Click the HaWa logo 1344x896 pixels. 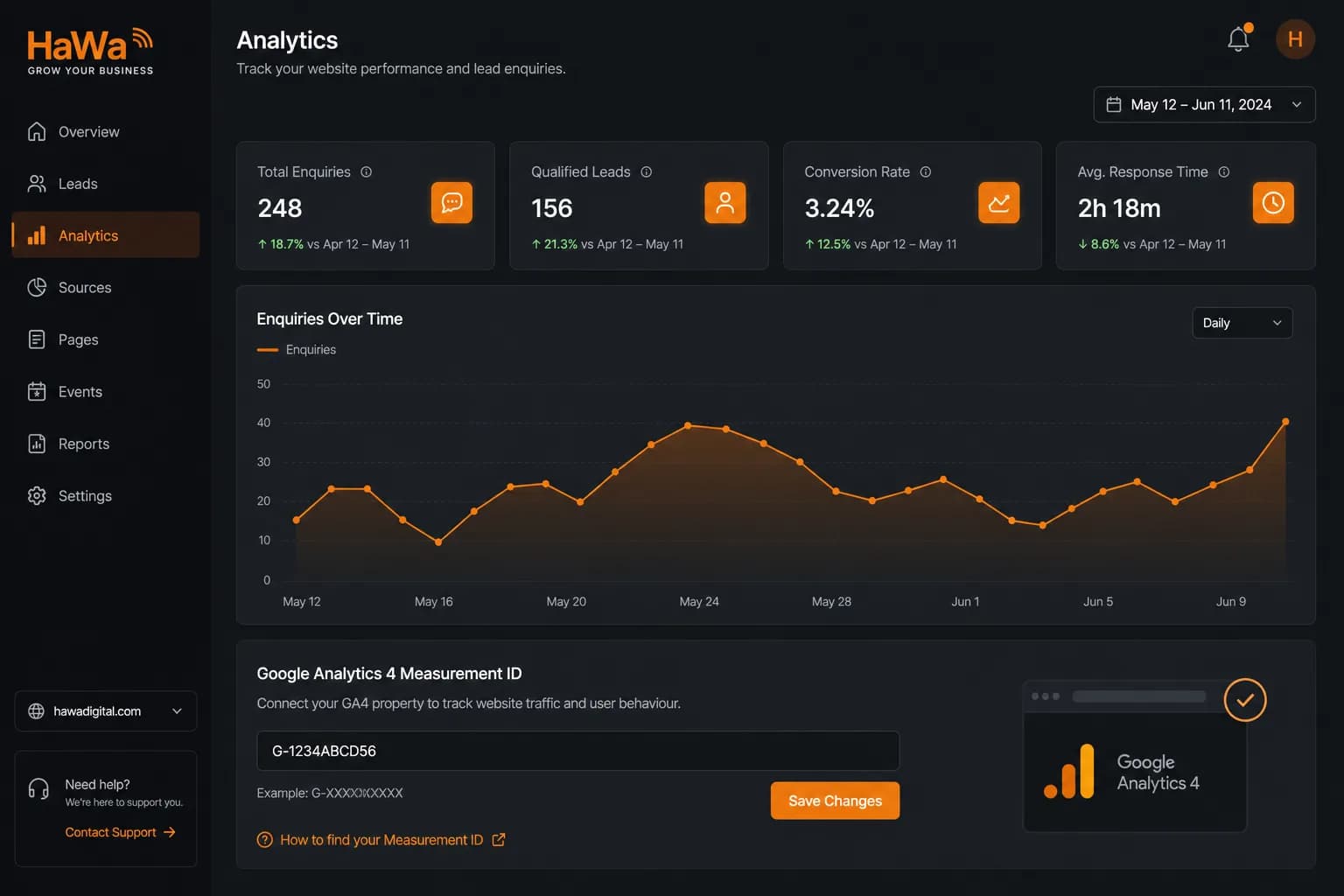(x=90, y=52)
